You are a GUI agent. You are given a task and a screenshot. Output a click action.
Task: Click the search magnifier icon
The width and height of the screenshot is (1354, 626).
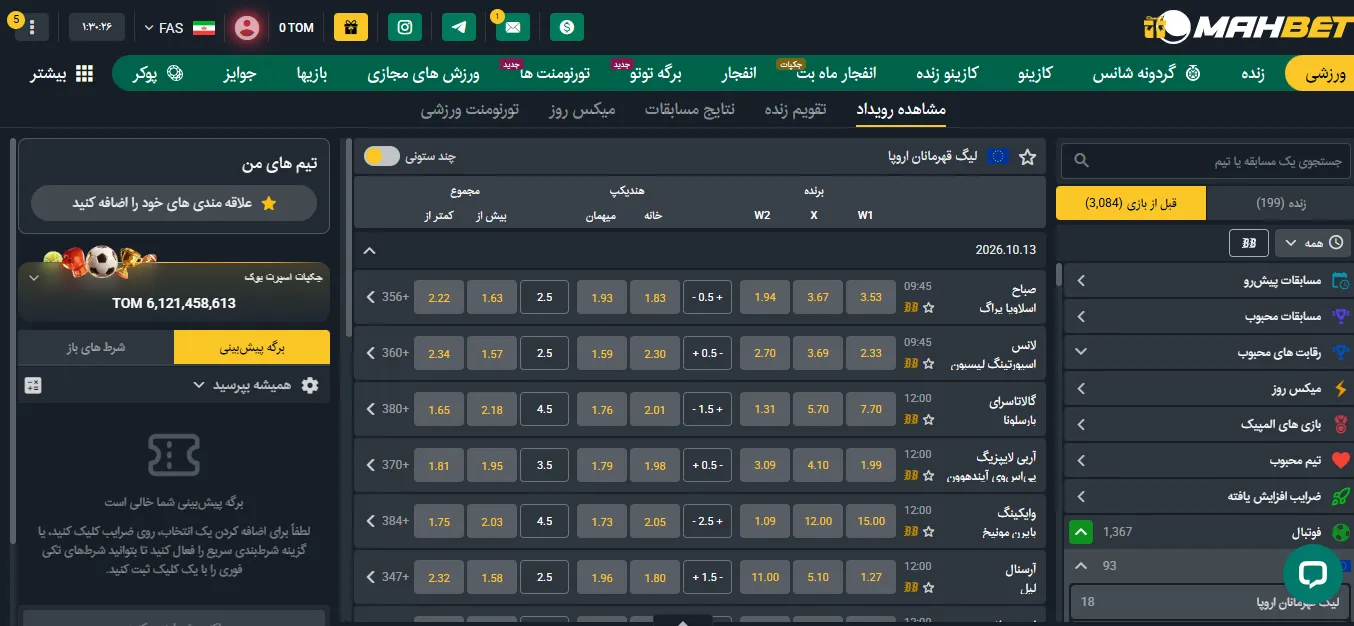1081,160
